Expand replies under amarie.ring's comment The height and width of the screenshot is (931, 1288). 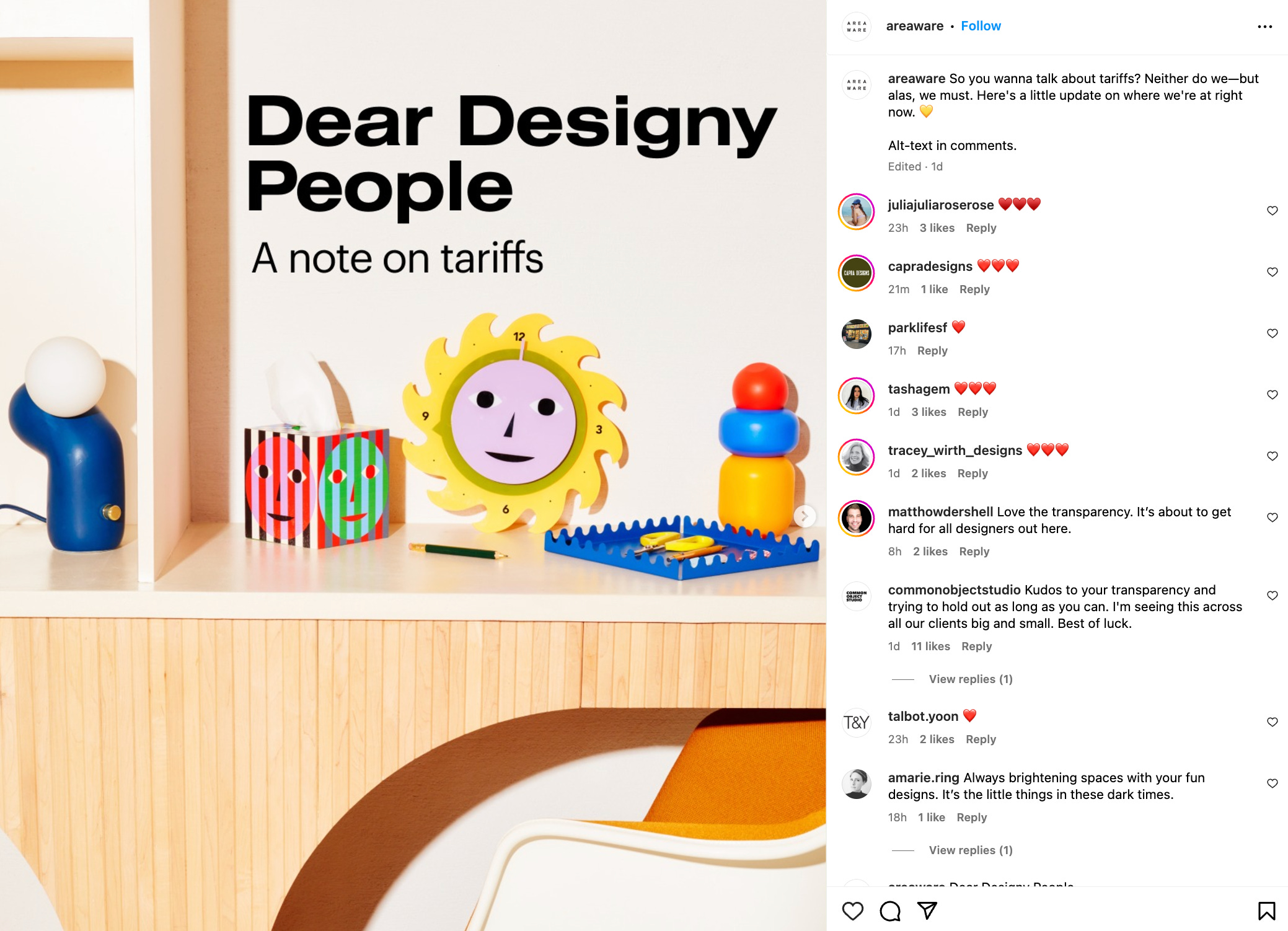970,850
